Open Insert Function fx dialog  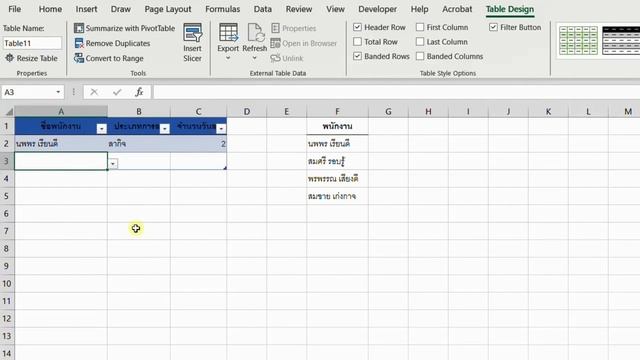tap(139, 92)
